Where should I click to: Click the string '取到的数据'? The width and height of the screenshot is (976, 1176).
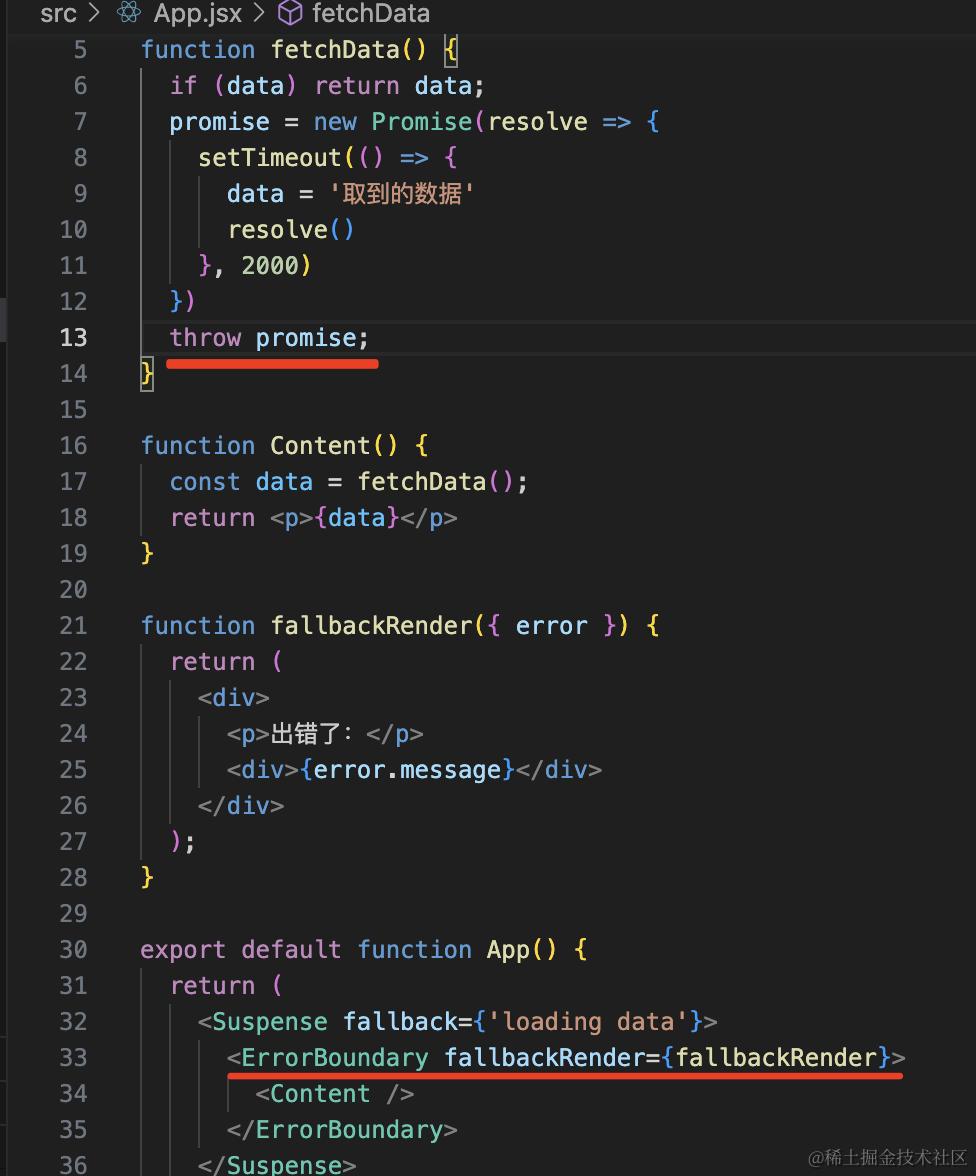401,194
